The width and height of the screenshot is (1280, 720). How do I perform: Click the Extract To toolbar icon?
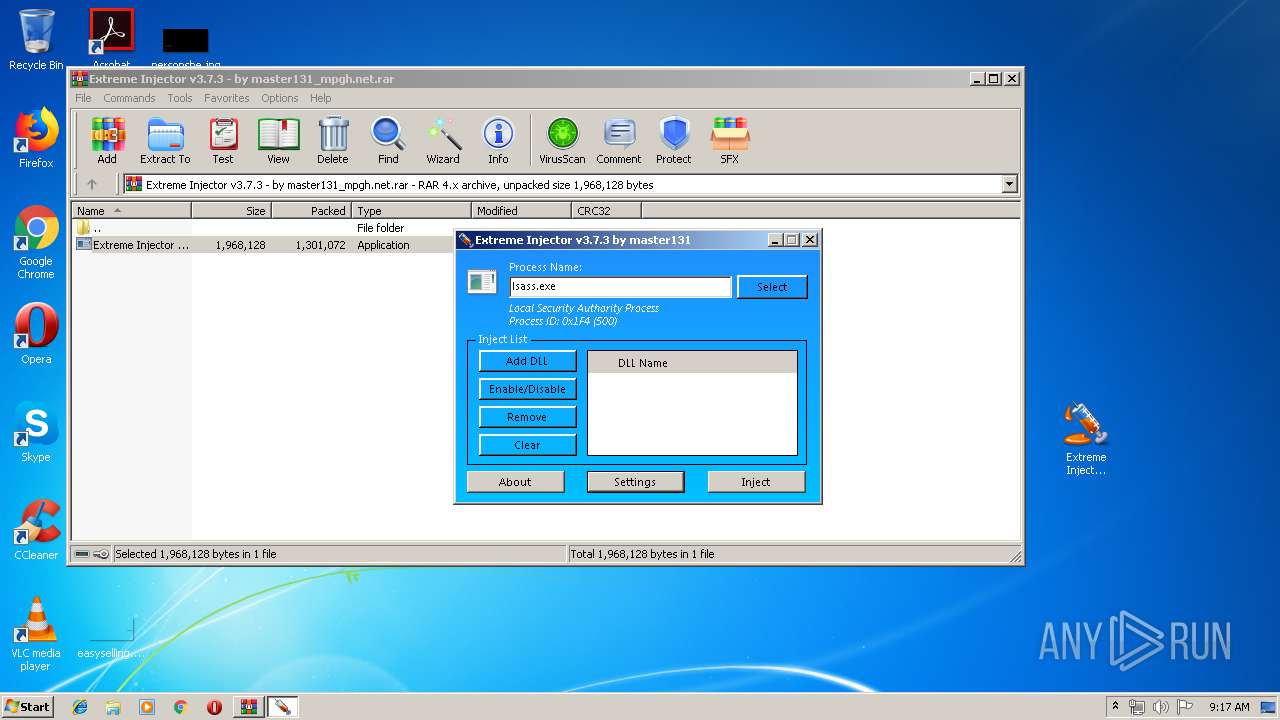pyautogui.click(x=165, y=140)
